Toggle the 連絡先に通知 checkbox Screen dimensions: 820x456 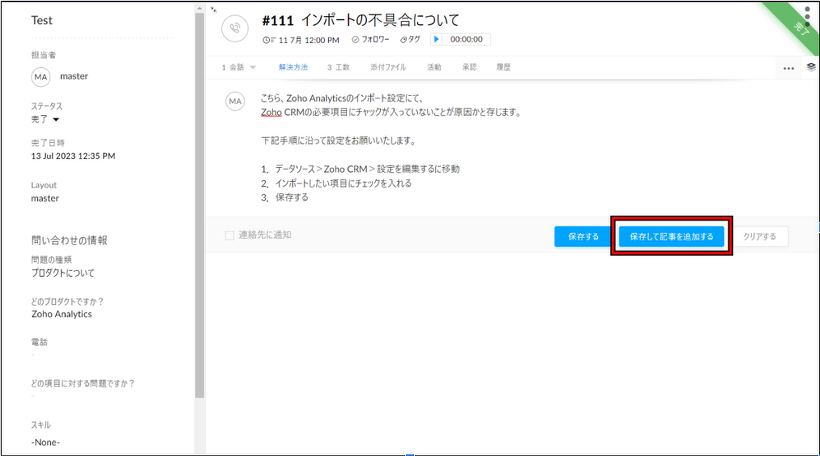click(230, 236)
